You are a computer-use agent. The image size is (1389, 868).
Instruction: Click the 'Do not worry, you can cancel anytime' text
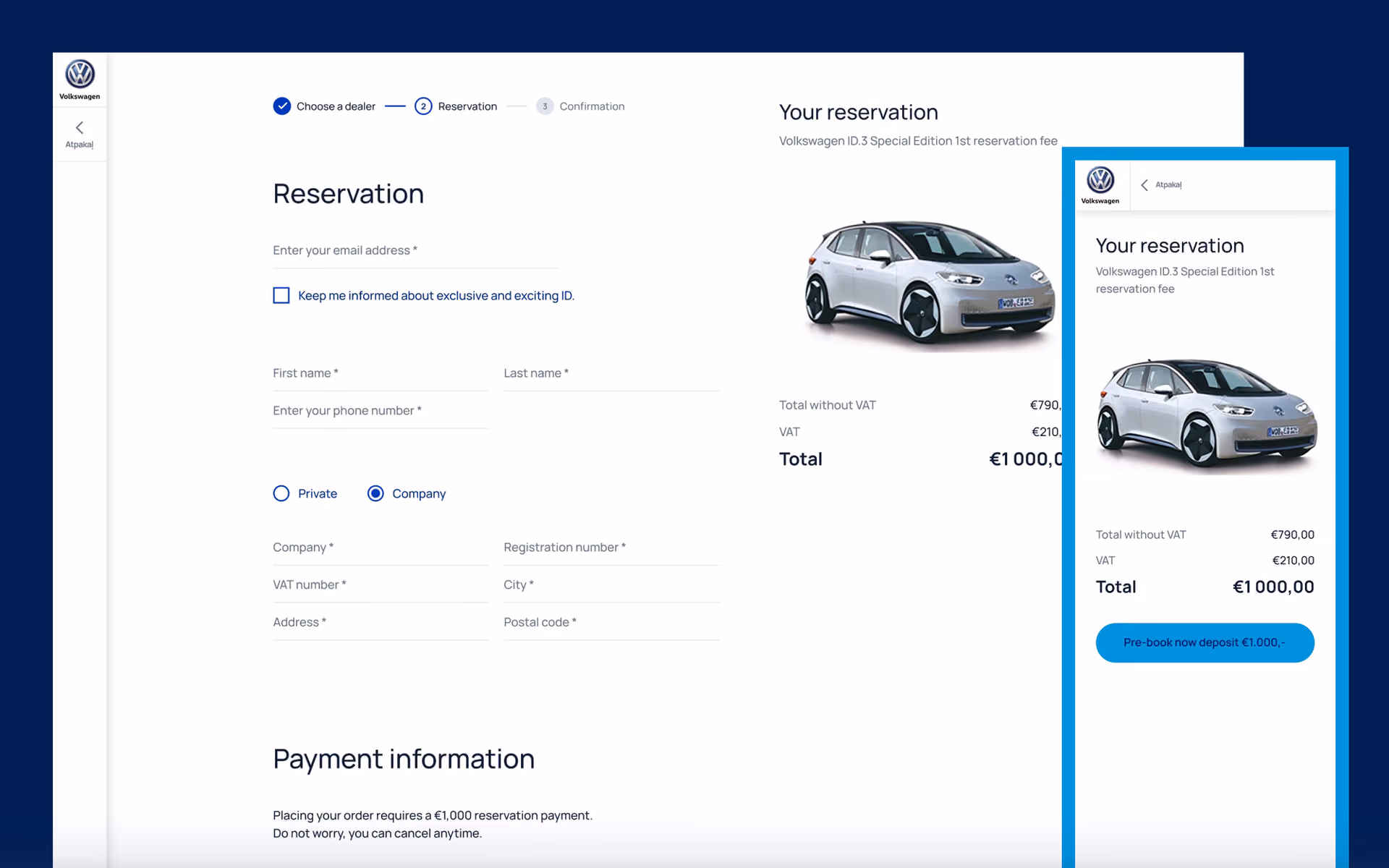click(x=377, y=833)
